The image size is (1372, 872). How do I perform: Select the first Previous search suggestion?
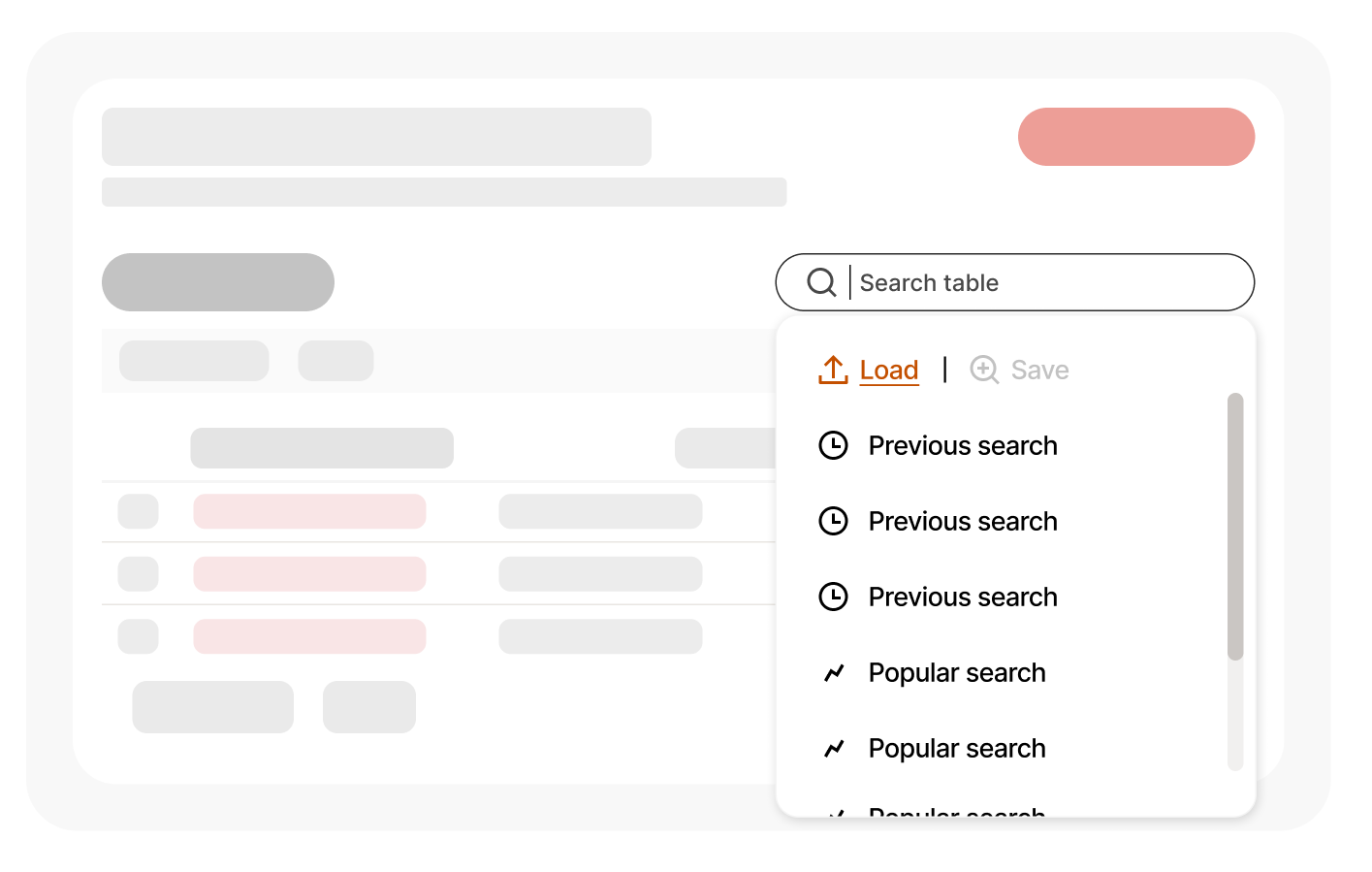click(963, 445)
